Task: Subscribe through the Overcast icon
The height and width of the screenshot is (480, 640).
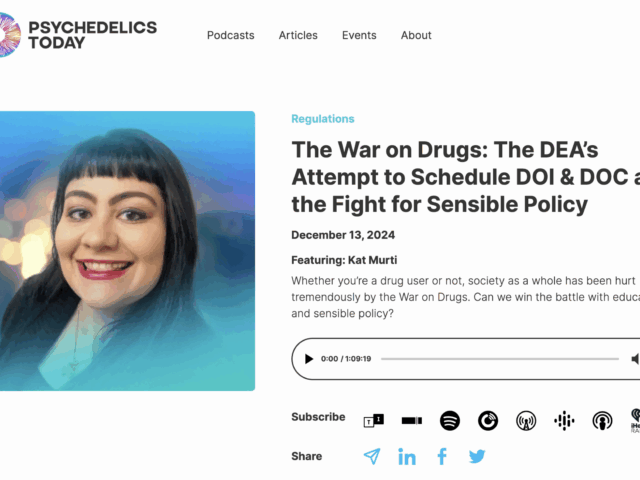Action: (526, 421)
